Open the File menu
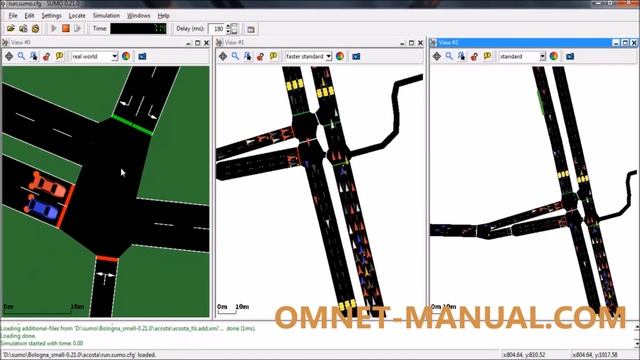 click(13, 16)
